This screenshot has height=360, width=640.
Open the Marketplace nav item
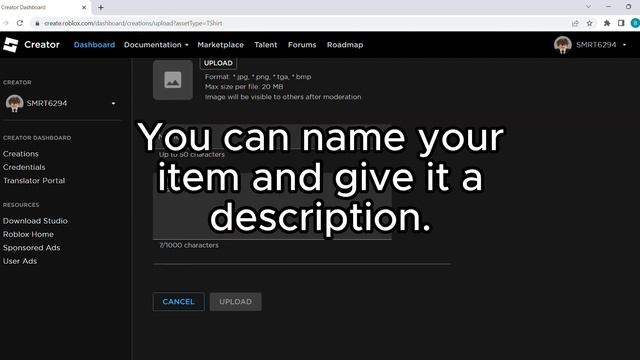tap(220, 45)
